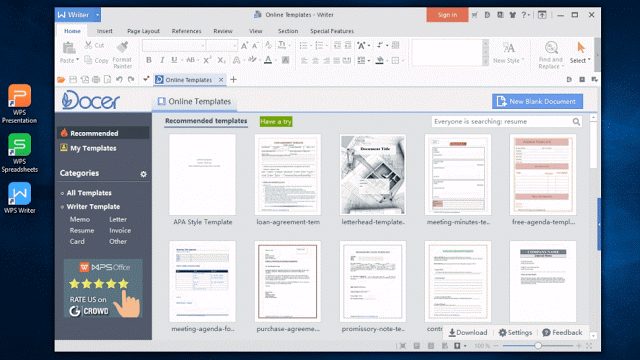Toggle Italic formatting

[162, 60]
